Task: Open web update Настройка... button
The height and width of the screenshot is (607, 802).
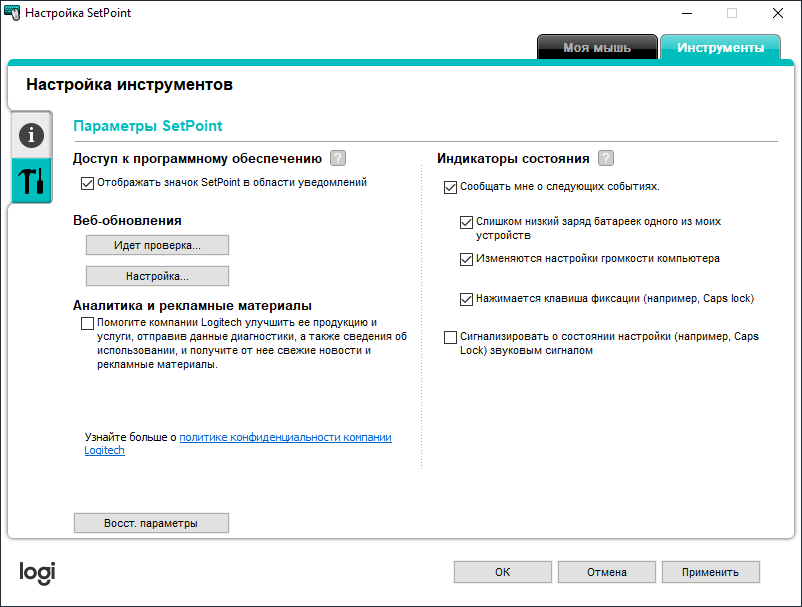Action: [x=157, y=276]
